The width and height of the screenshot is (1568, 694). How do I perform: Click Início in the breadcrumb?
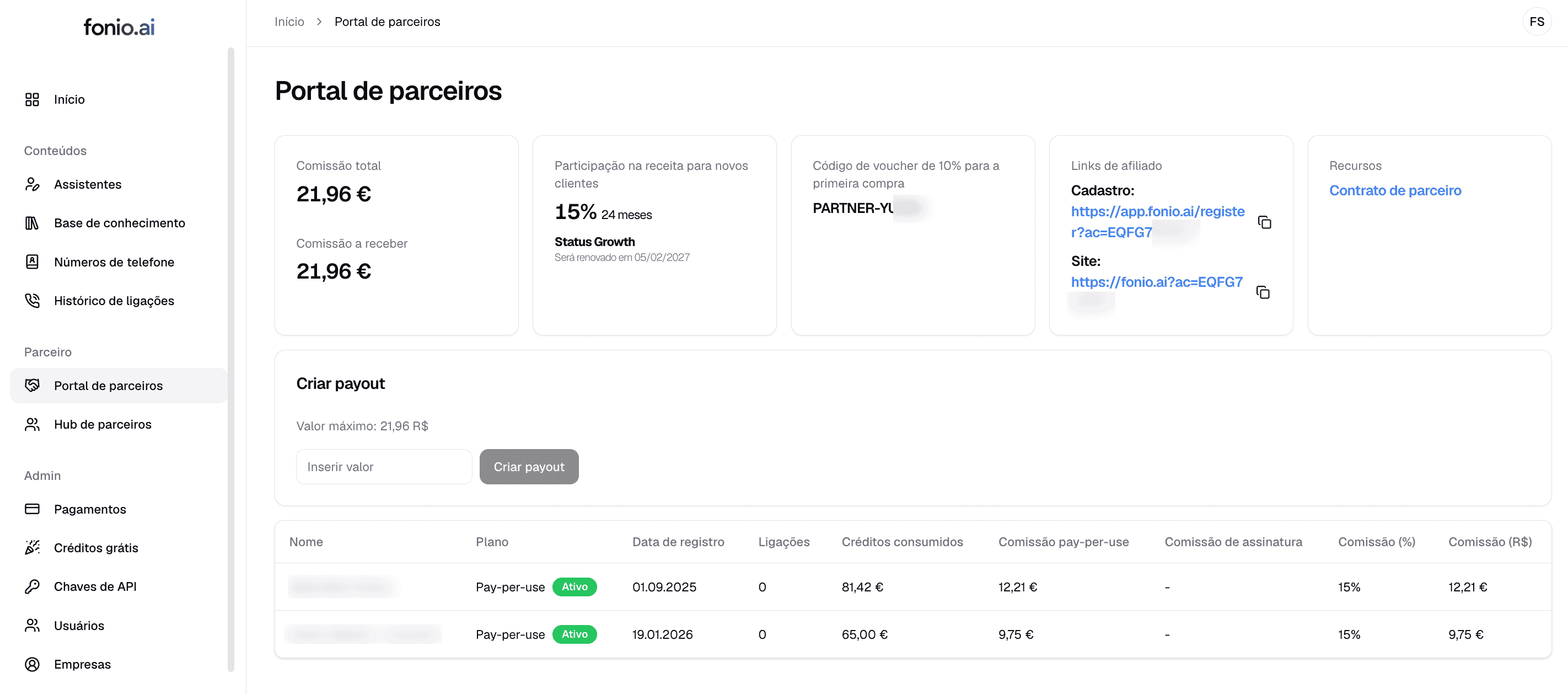coord(289,22)
